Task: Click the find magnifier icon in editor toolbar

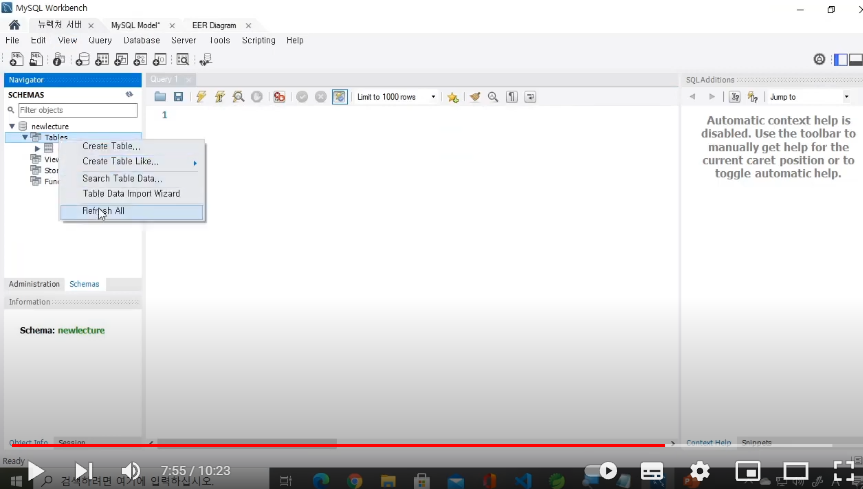Action: [493, 97]
